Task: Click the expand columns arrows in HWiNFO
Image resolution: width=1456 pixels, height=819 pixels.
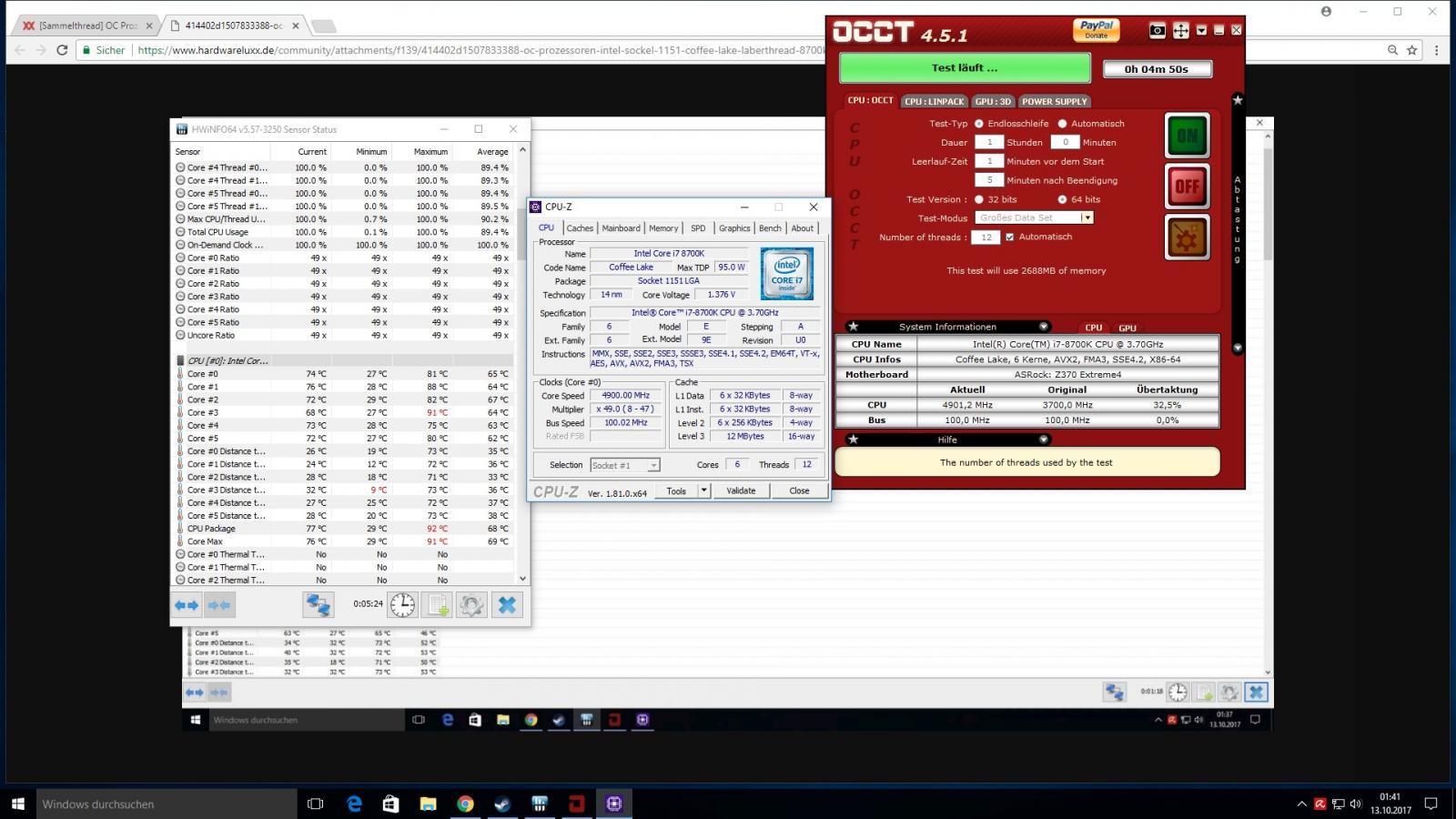Action: coord(187,605)
